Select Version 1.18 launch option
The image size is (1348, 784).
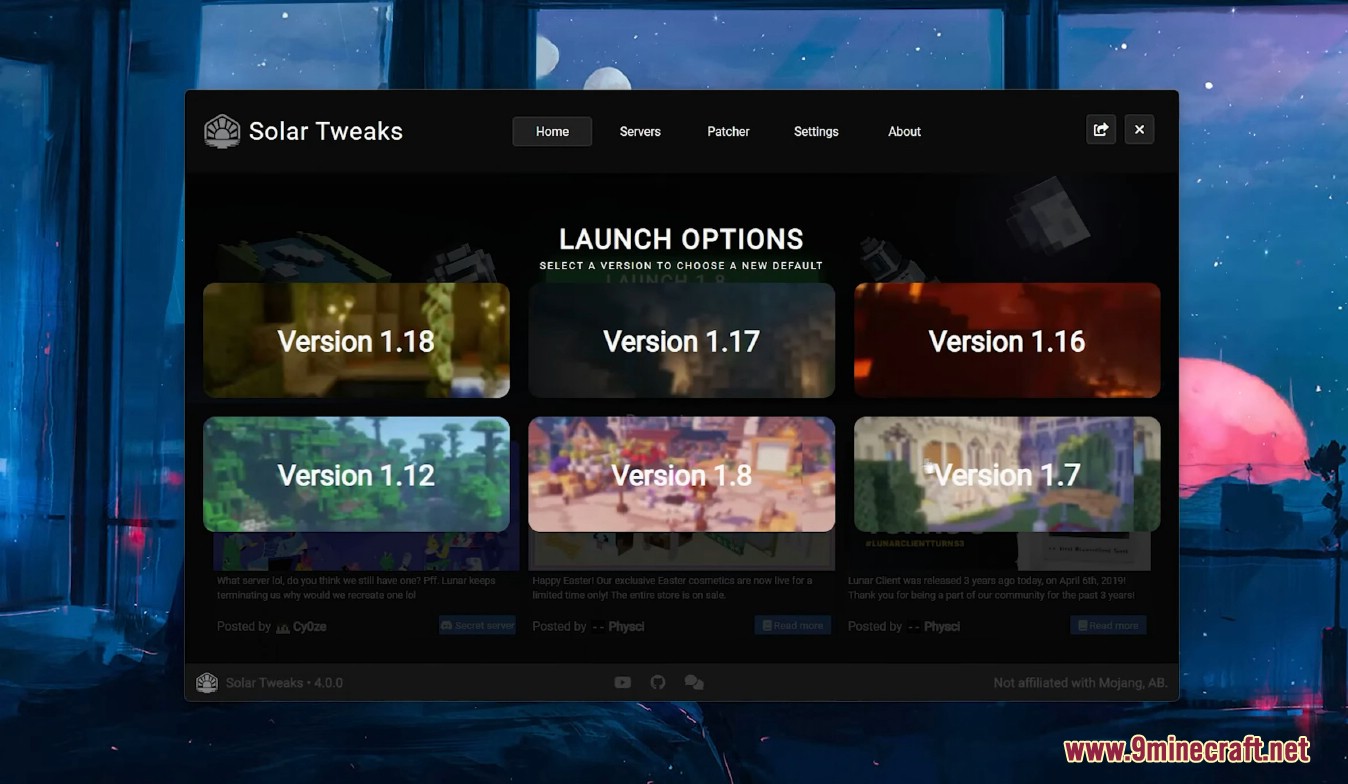356,340
